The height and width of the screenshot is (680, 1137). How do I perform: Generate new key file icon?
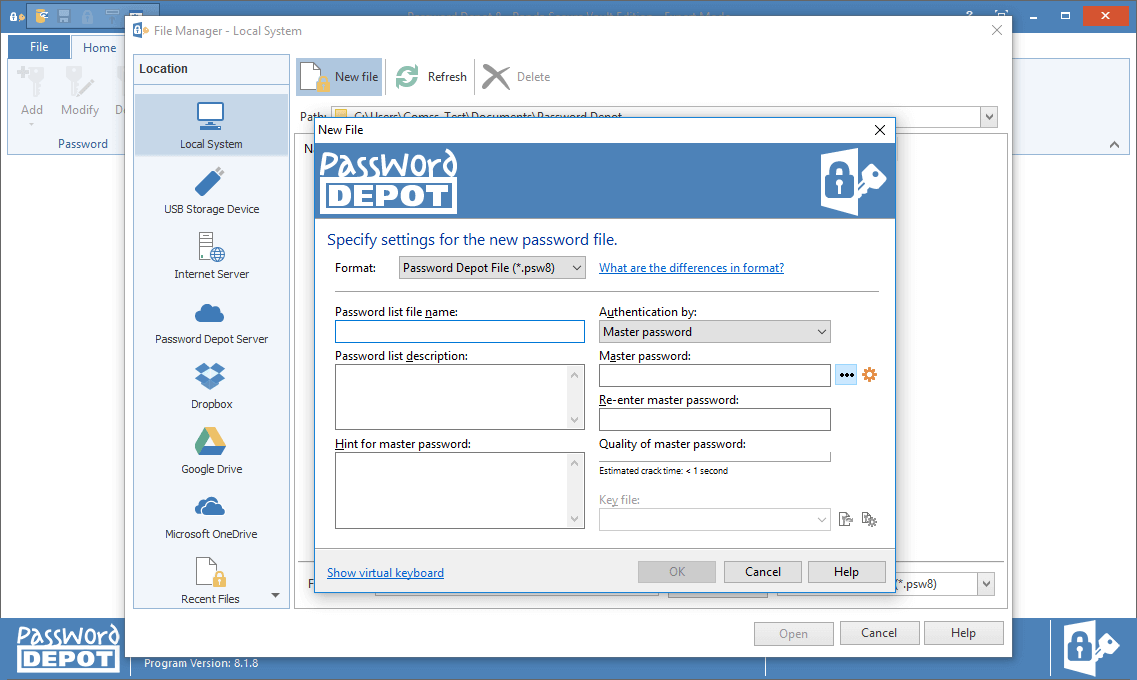pyautogui.click(x=869, y=519)
